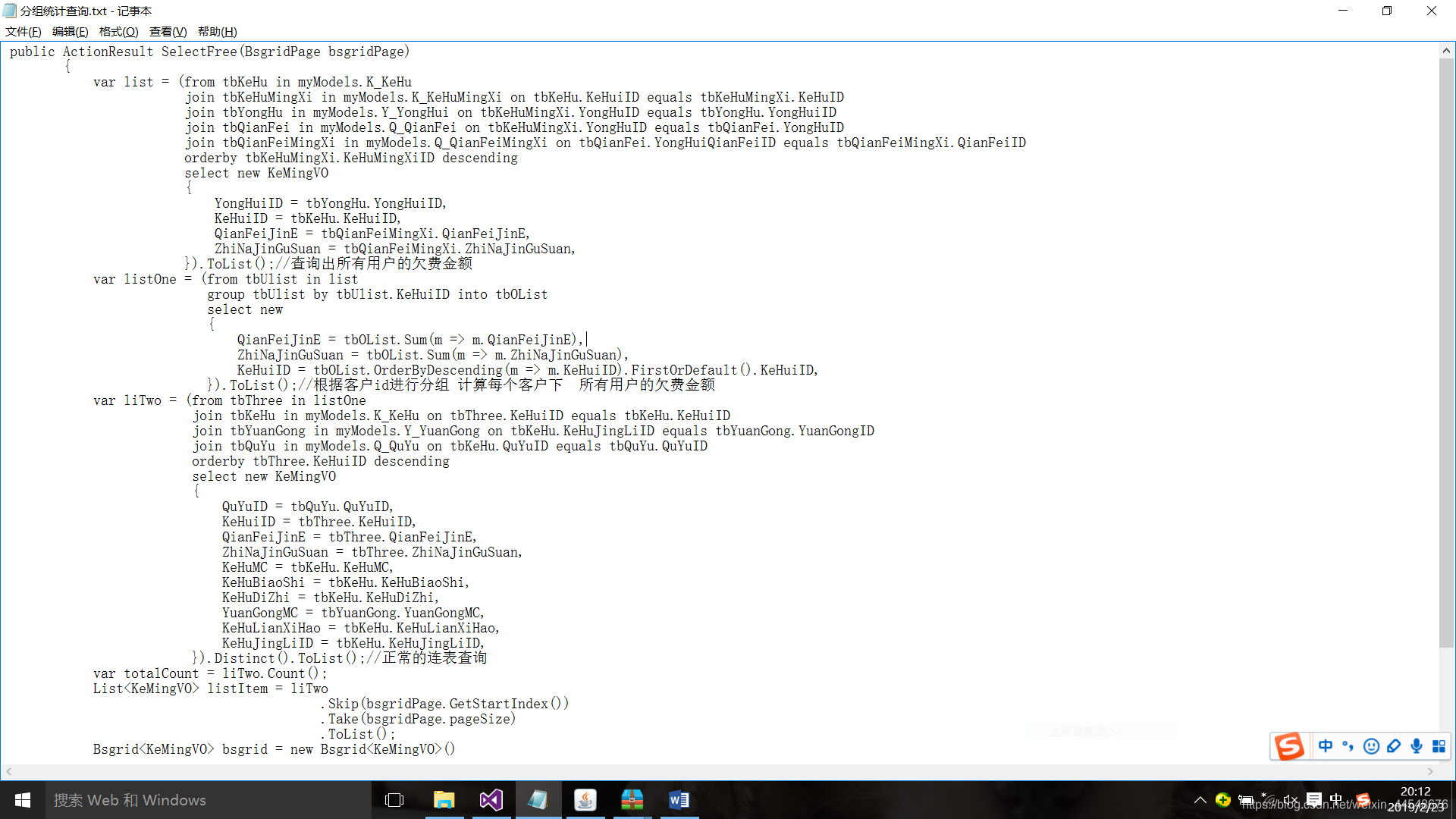Click the Sogou input method logo
Viewport: 1456px width, 819px height.
tap(1289, 746)
